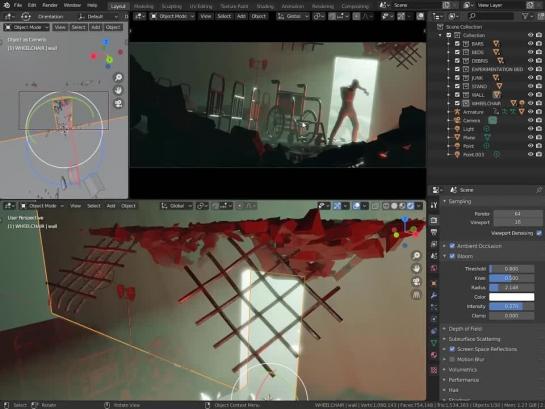This screenshot has width=545, height=409.
Task: Hide the DEBRIS collection with eye icon
Action: [x=530, y=60]
